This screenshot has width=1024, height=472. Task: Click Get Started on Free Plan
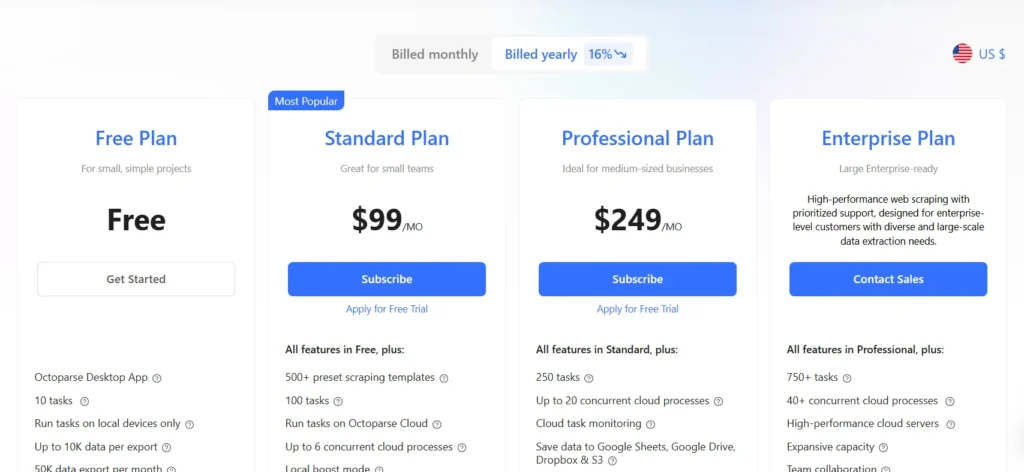[136, 279]
